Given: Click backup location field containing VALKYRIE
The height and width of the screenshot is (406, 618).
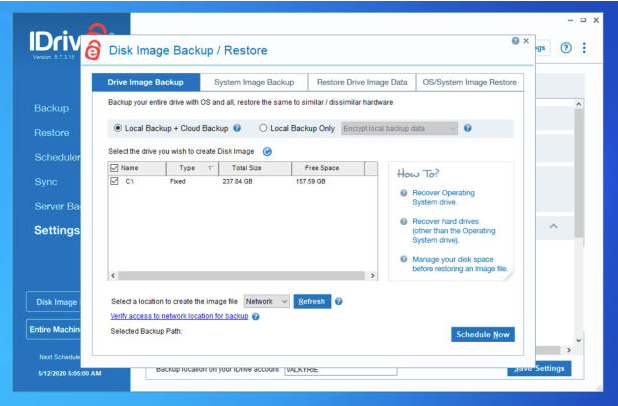Looking at the screenshot, I should point(341,370).
